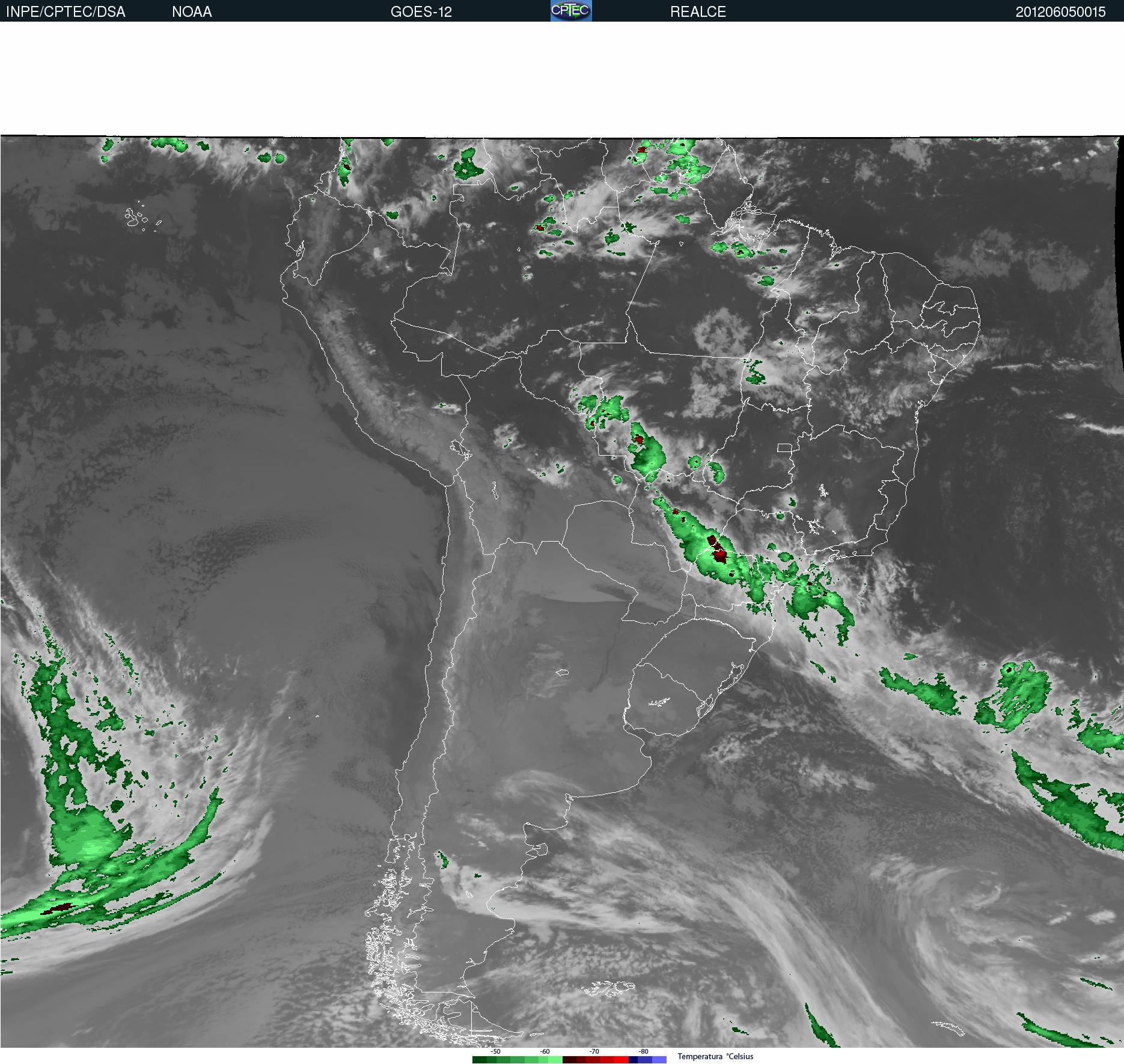Select the timestamp 201206050015
The height and width of the screenshot is (1064, 1124).
tap(1060, 12)
